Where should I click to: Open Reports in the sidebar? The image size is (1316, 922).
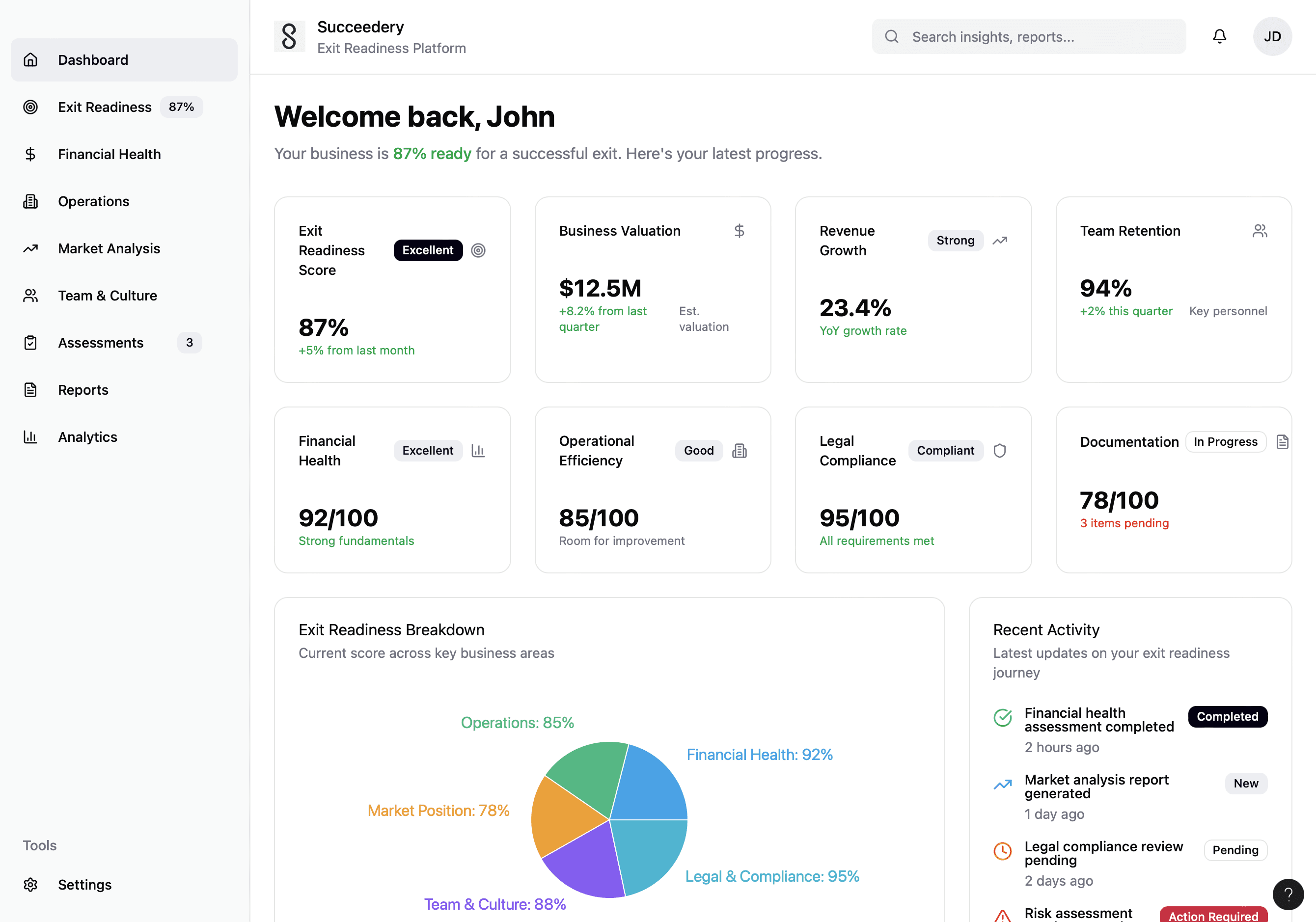[124, 390]
